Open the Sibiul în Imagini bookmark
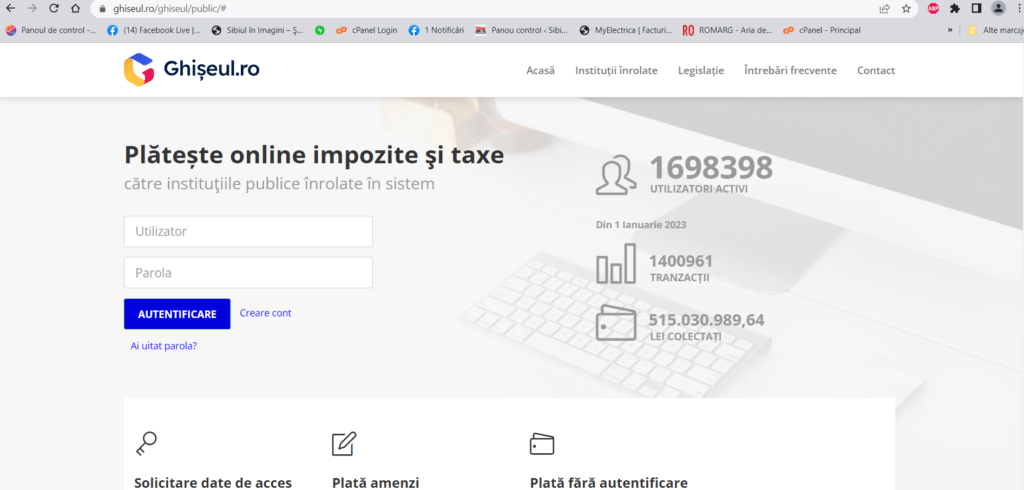The width and height of the screenshot is (1024, 490). point(257,30)
